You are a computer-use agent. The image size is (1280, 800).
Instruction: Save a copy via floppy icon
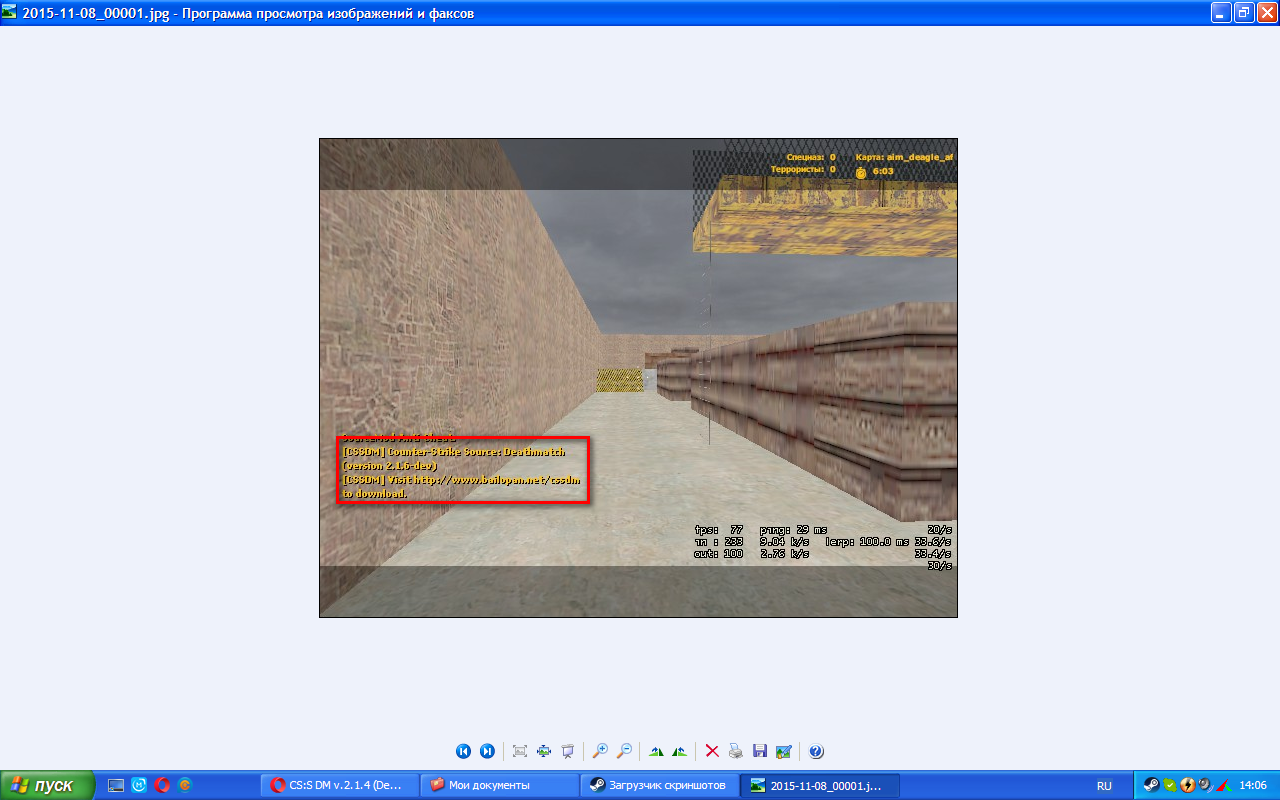point(760,751)
